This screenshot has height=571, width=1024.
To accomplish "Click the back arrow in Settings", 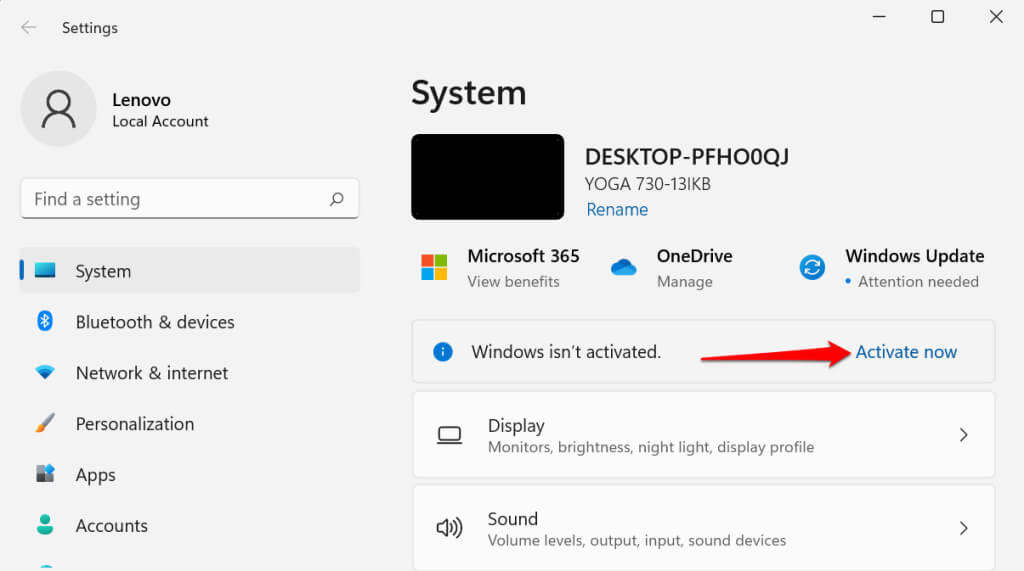I will click(x=28, y=28).
